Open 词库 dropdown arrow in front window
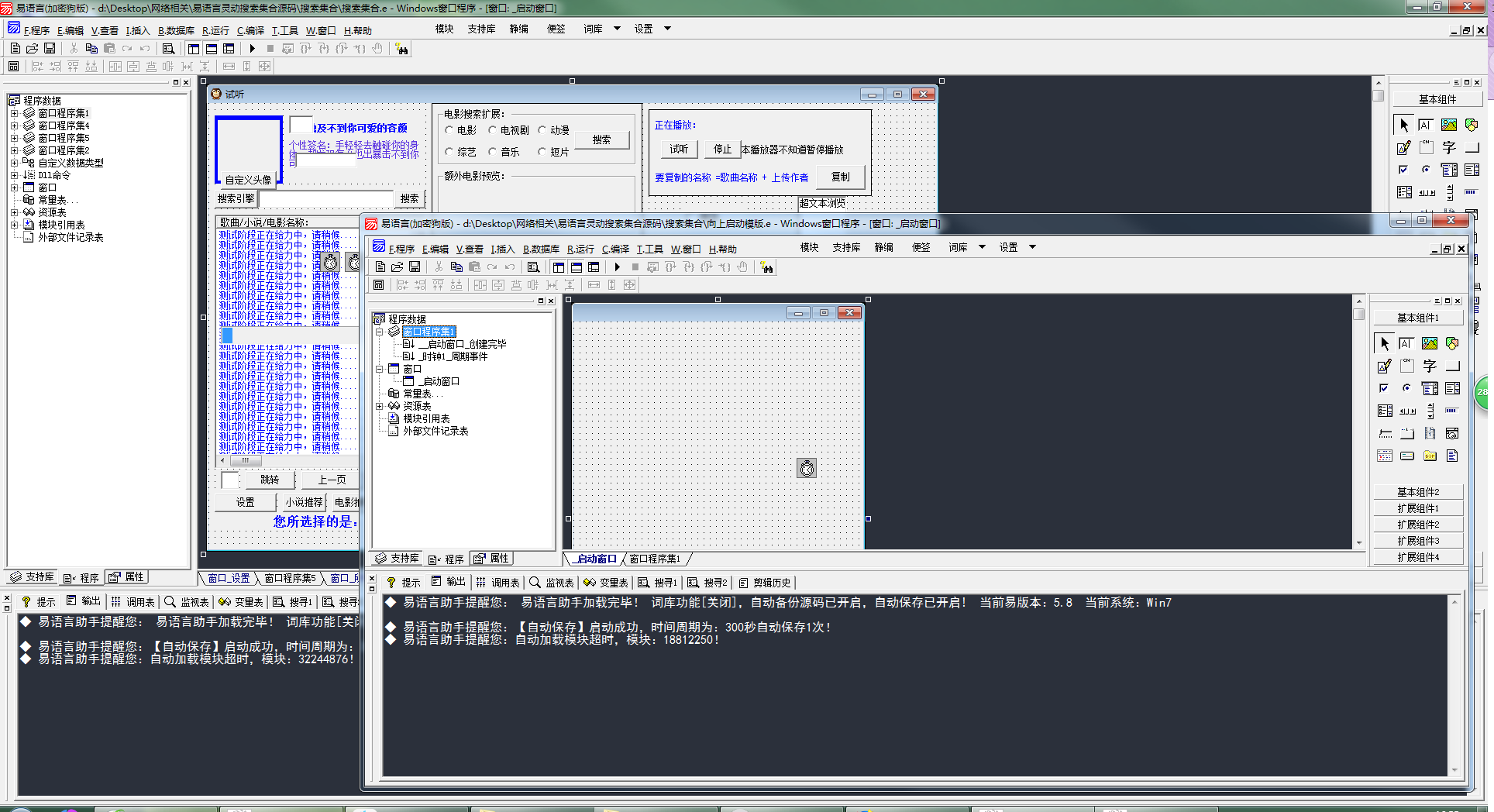This screenshot has width=1494, height=812. tap(982, 247)
